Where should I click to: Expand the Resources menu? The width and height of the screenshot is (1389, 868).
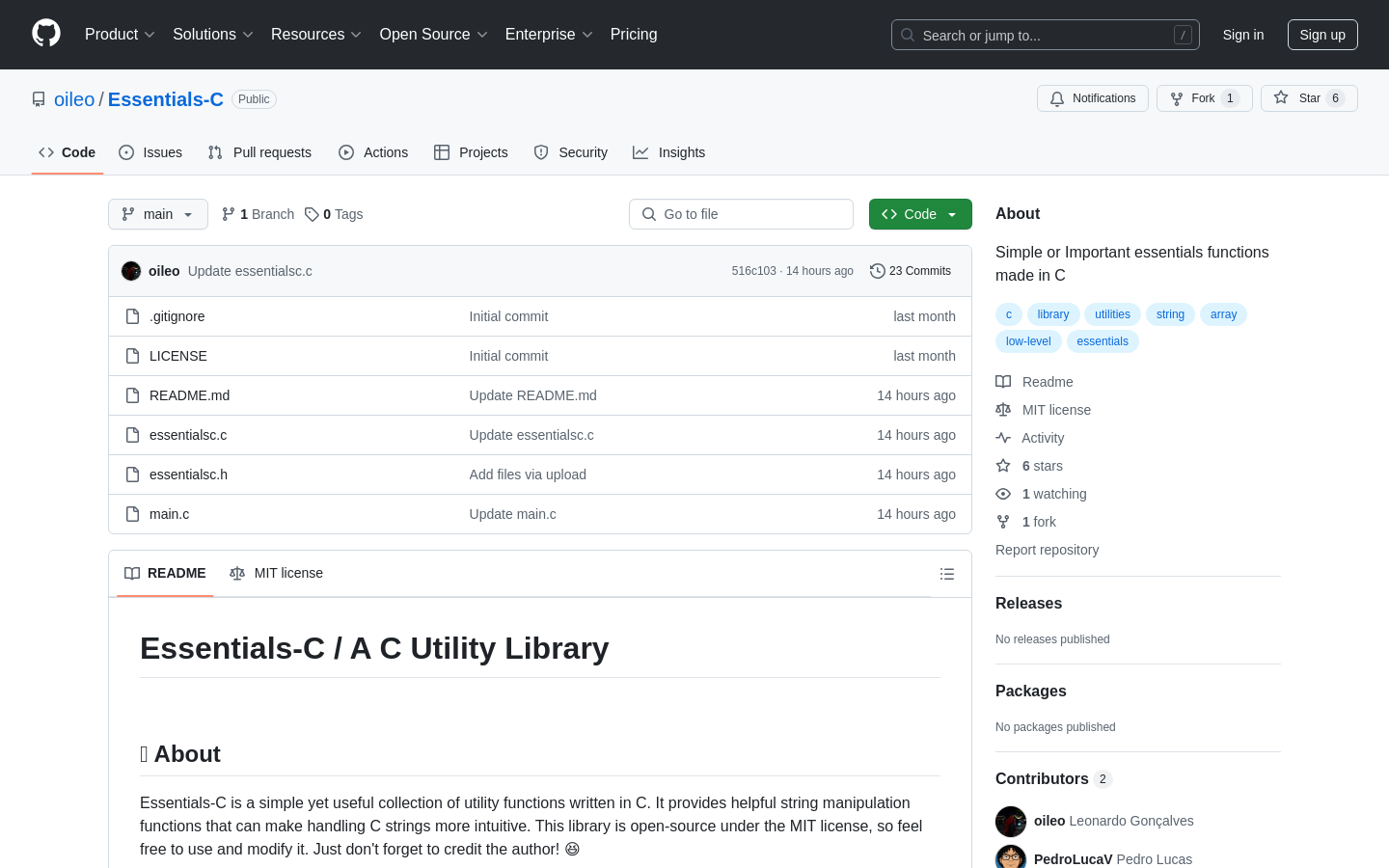pyautogui.click(x=316, y=35)
